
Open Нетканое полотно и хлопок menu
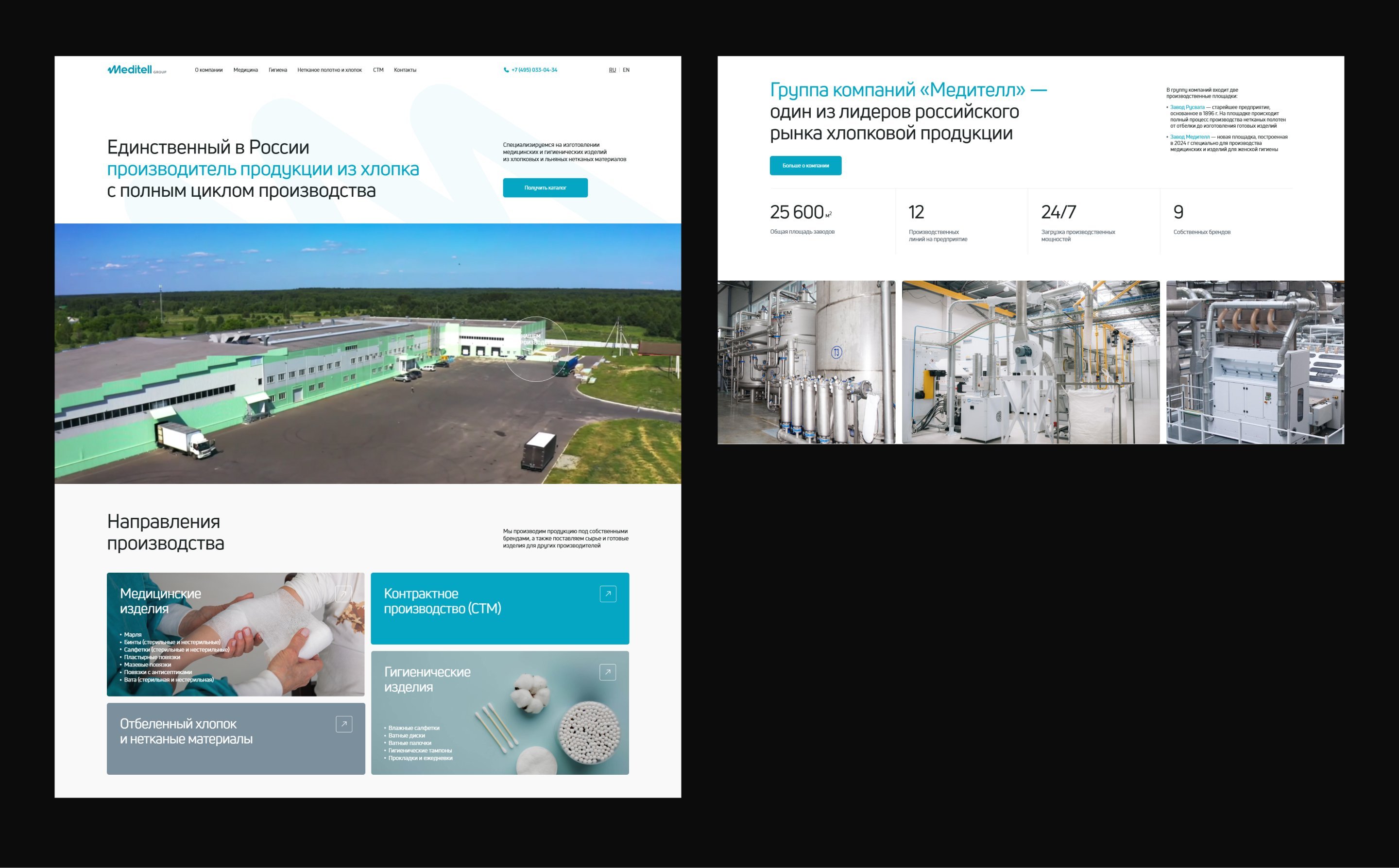click(329, 70)
